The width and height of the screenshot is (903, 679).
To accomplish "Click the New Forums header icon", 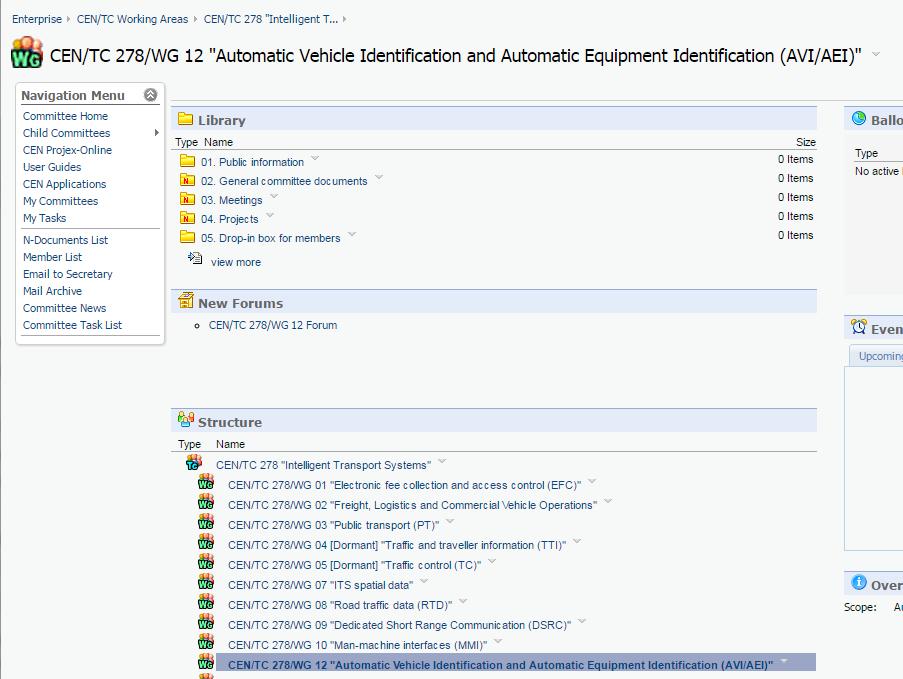I will [185, 300].
